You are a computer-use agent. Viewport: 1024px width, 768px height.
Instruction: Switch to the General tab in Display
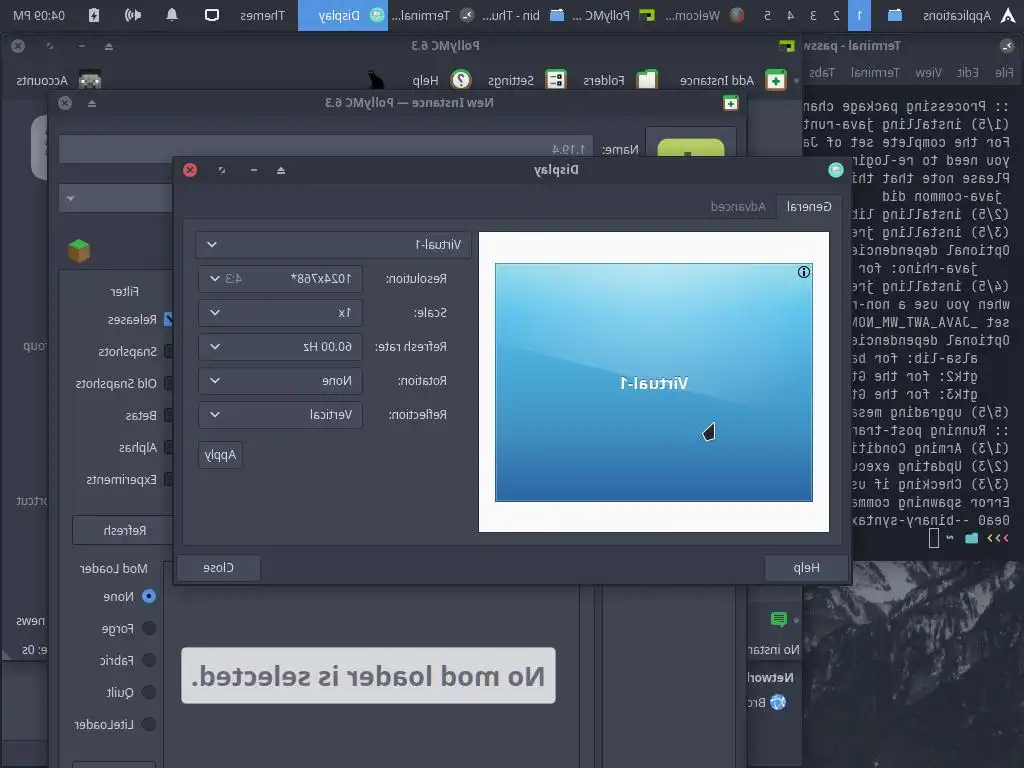click(808, 207)
